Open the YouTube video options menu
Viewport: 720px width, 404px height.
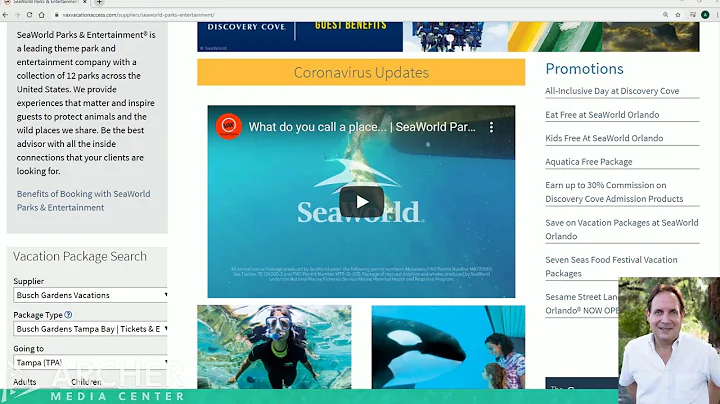tap(491, 127)
